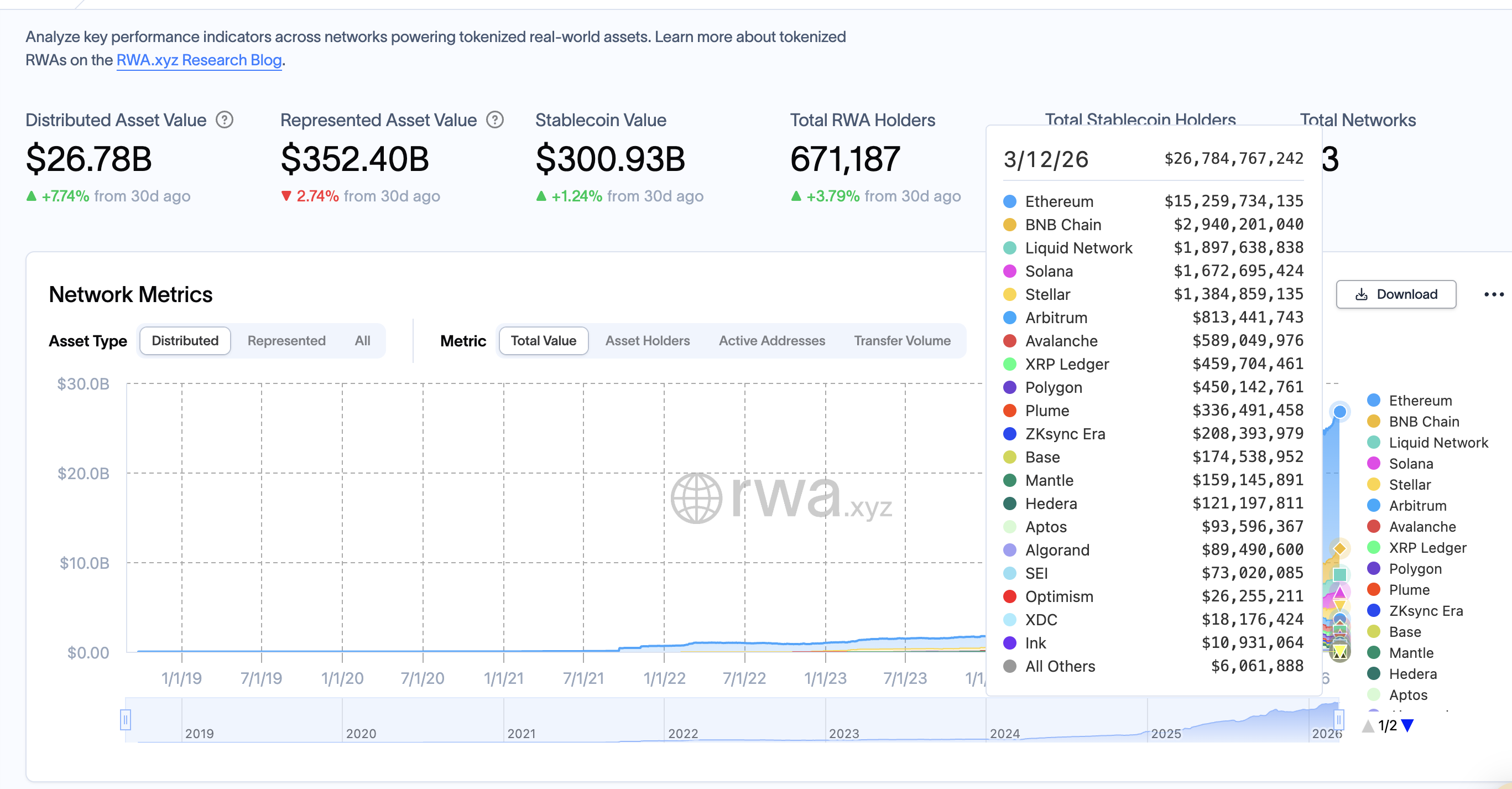Viewport: 1512px width, 789px height.
Task: Select the All asset type option
Action: (362, 340)
